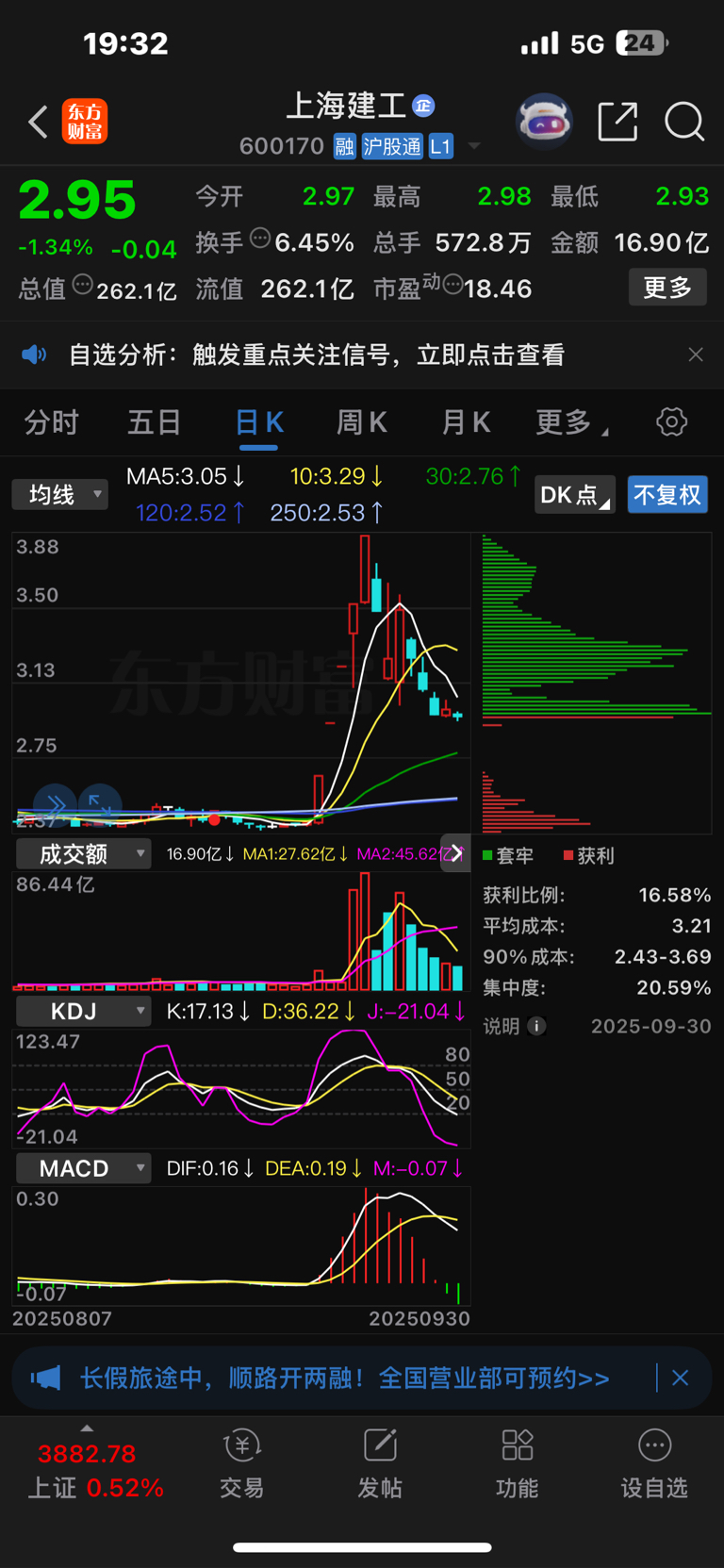This screenshot has height=1568, width=724.
Task: Open the DK点 dropdown
Action: [575, 495]
